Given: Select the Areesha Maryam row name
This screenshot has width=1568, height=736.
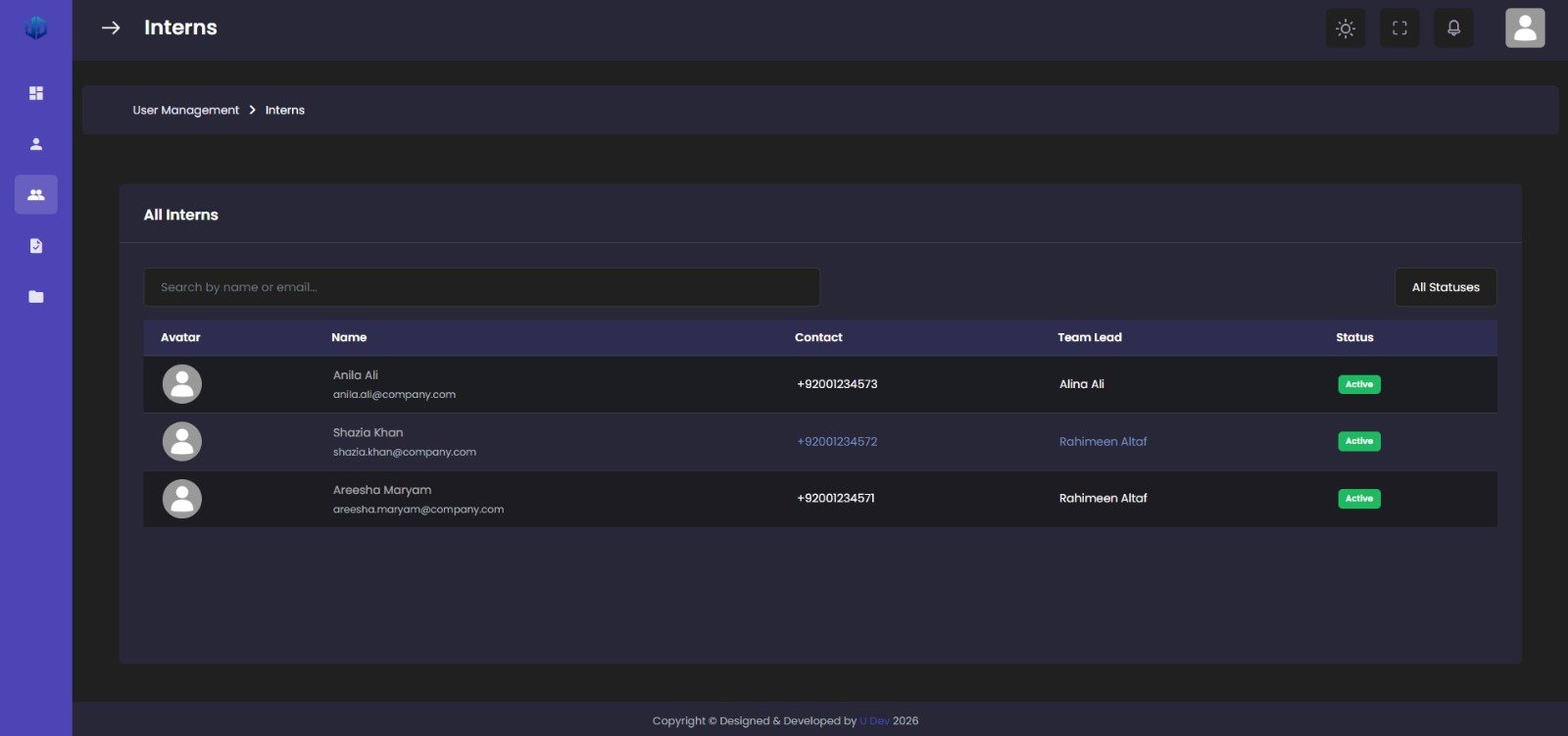Looking at the screenshot, I should click(382, 490).
